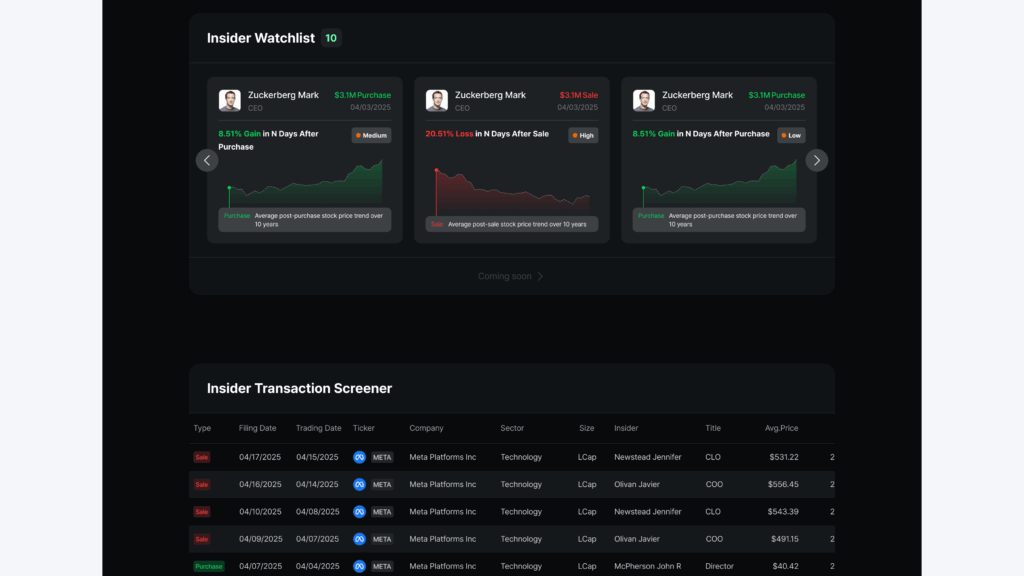Sort by the Insider column header
This screenshot has width=1024, height=576.
pyautogui.click(x=626, y=428)
